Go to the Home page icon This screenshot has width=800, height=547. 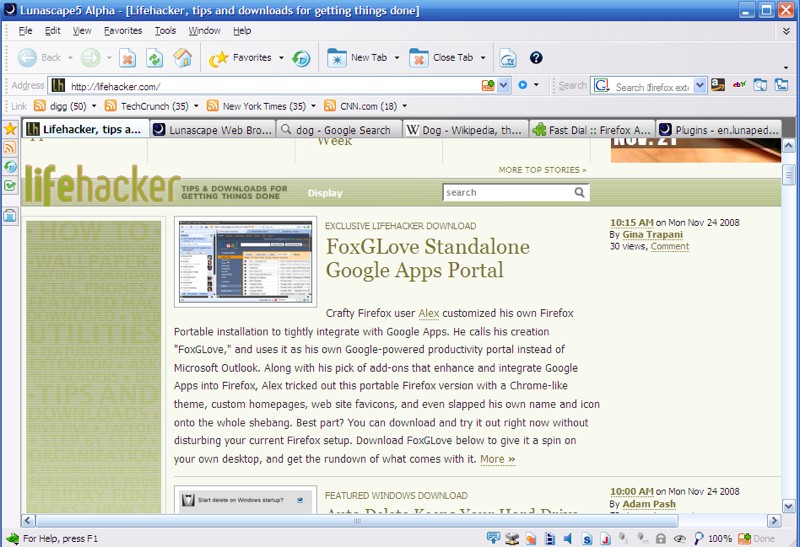[183, 58]
